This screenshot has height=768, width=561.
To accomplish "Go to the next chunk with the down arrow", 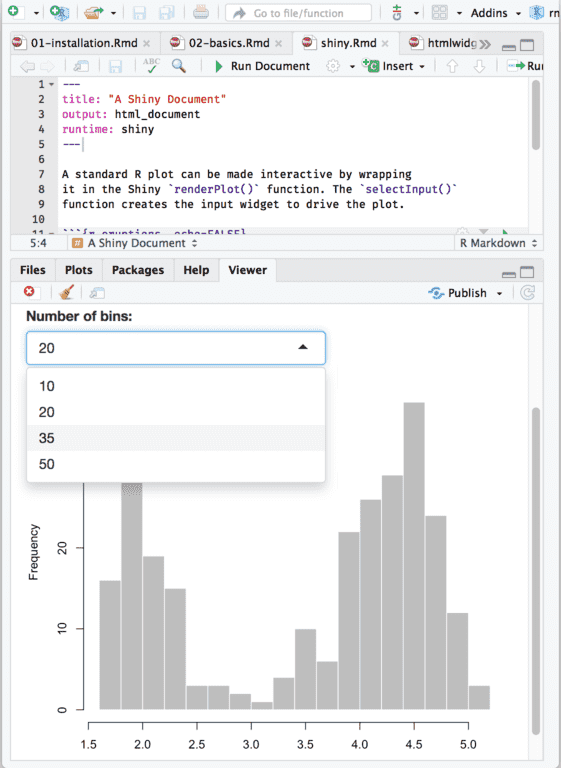I will tap(479, 66).
